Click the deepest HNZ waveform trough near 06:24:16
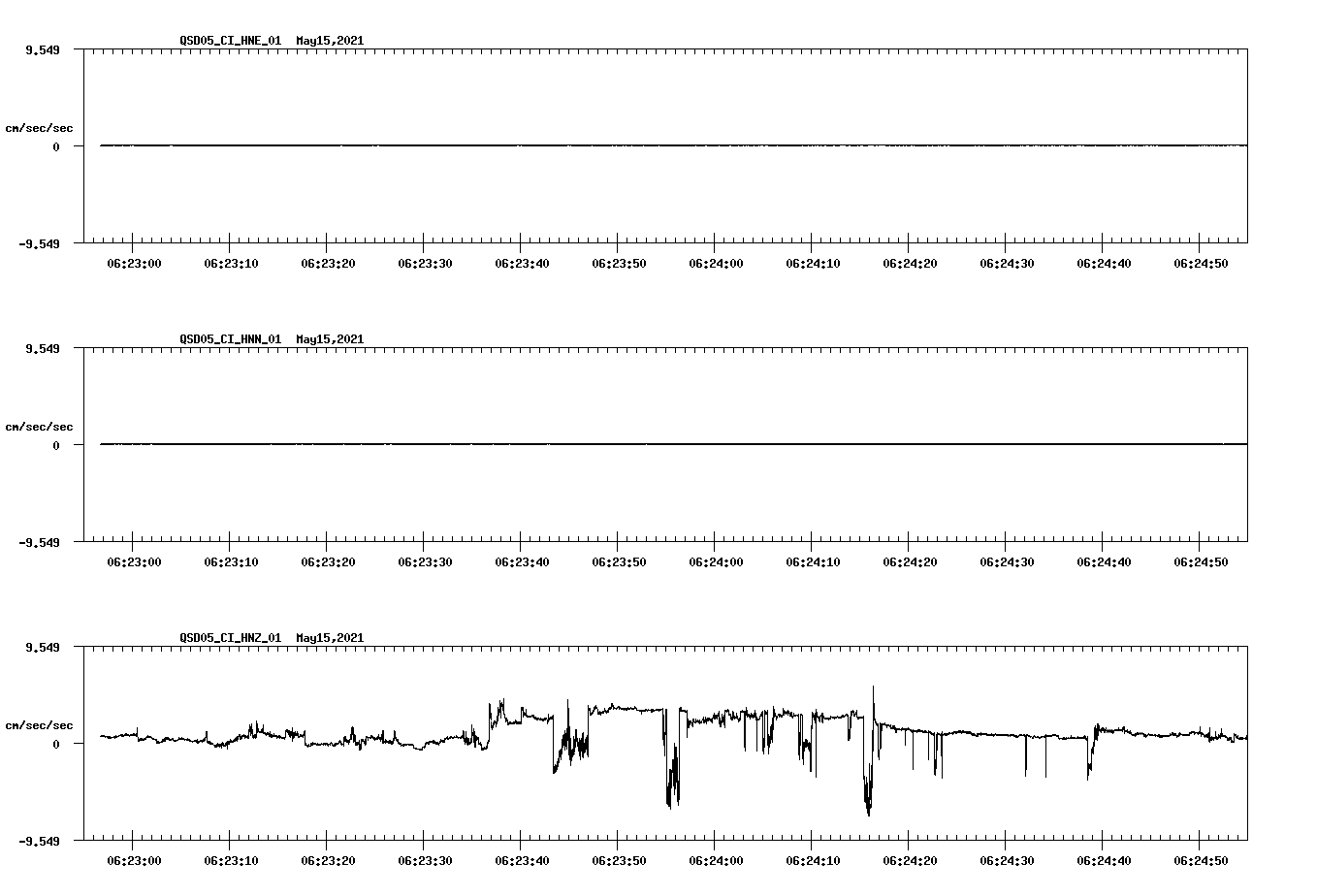This screenshot has width=1317, height=896. pyautogui.click(x=868, y=811)
